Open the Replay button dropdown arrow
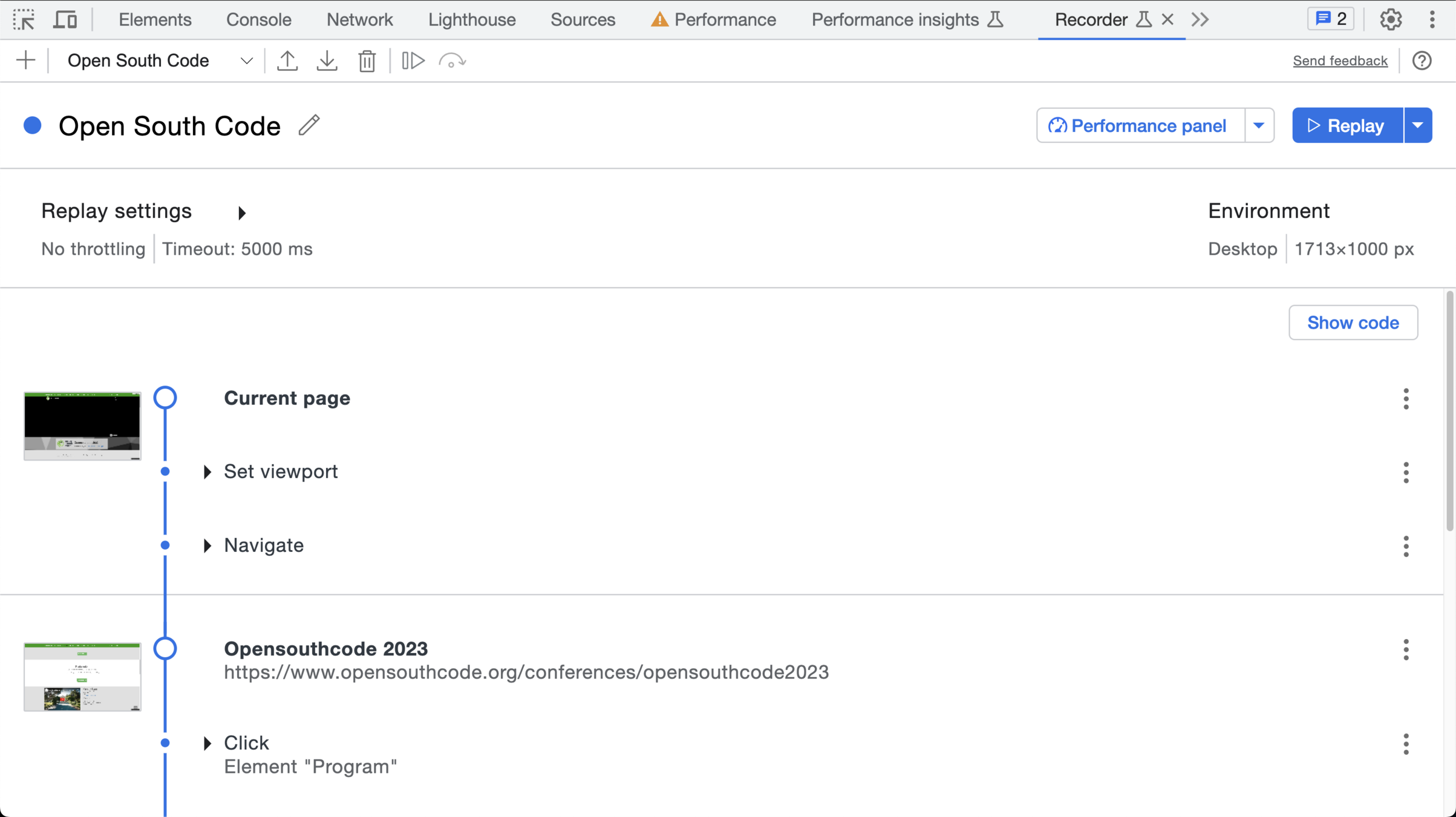This screenshot has width=1456, height=817. coord(1418,125)
